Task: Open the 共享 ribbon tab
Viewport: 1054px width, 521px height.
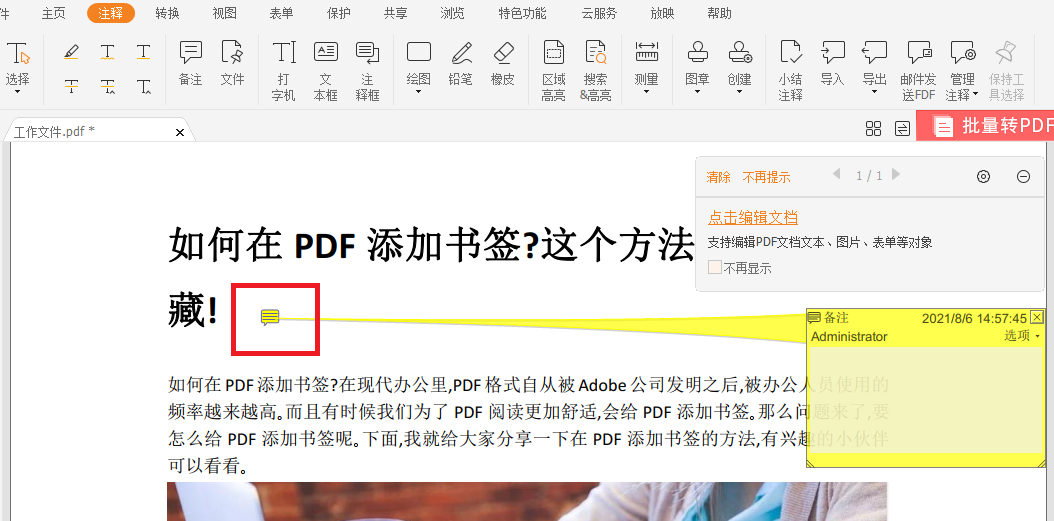Action: point(395,13)
